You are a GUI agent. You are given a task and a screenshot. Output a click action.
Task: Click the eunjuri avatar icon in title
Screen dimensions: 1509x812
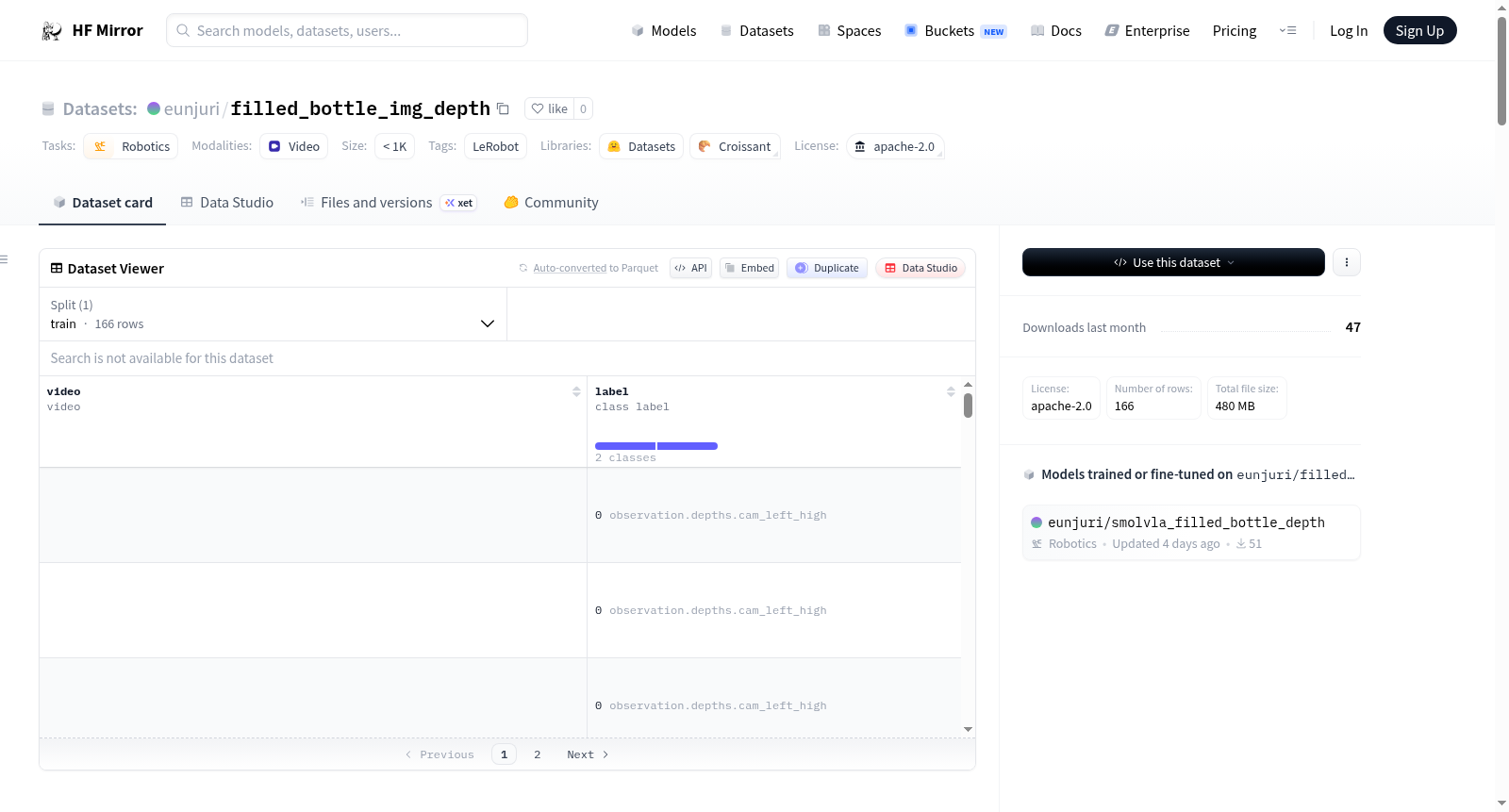click(x=154, y=108)
